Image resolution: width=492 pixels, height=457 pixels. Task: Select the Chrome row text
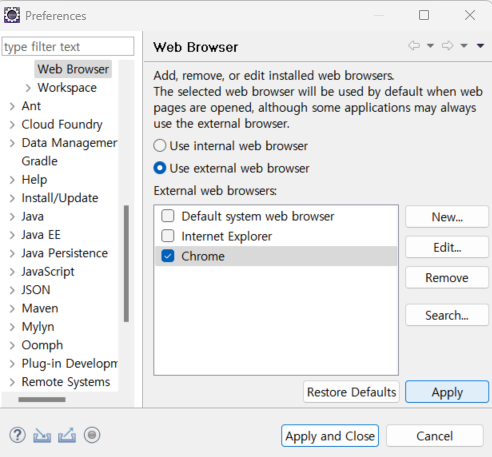[203, 256]
